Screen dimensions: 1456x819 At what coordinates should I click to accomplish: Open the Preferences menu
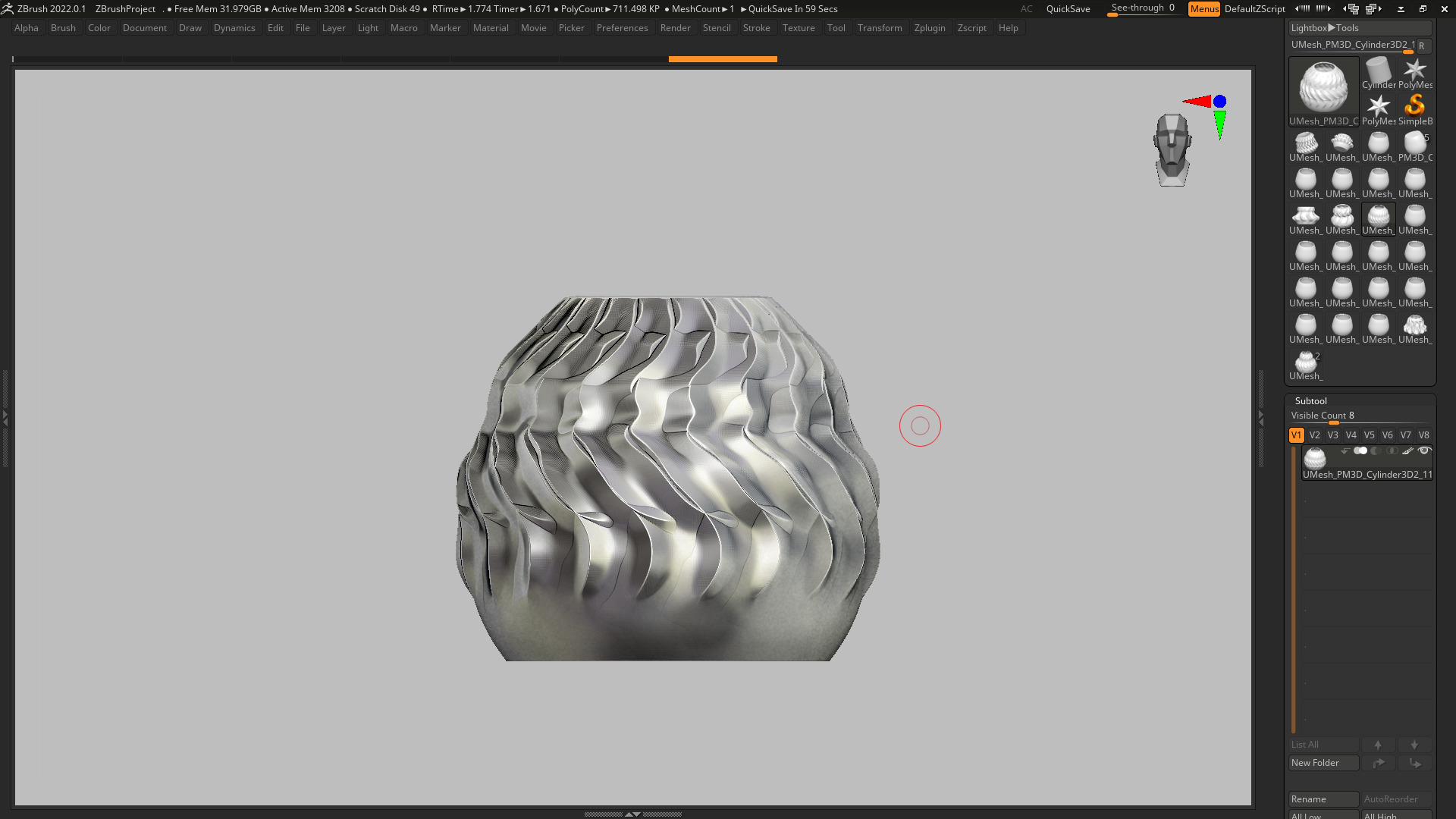(x=622, y=28)
